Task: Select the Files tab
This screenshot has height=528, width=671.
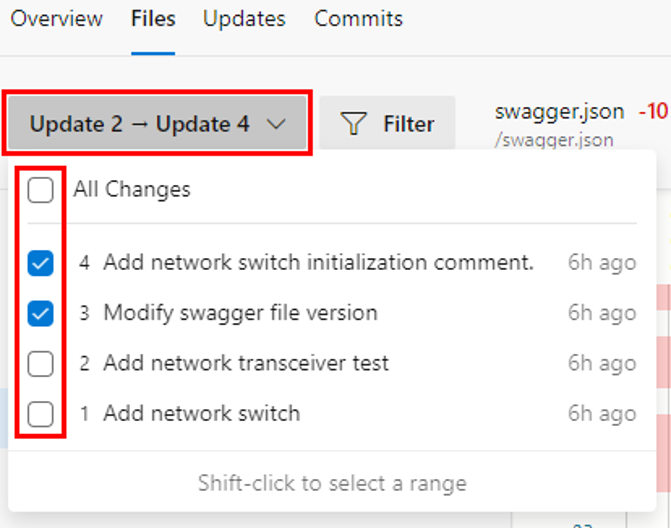Action: (x=153, y=19)
